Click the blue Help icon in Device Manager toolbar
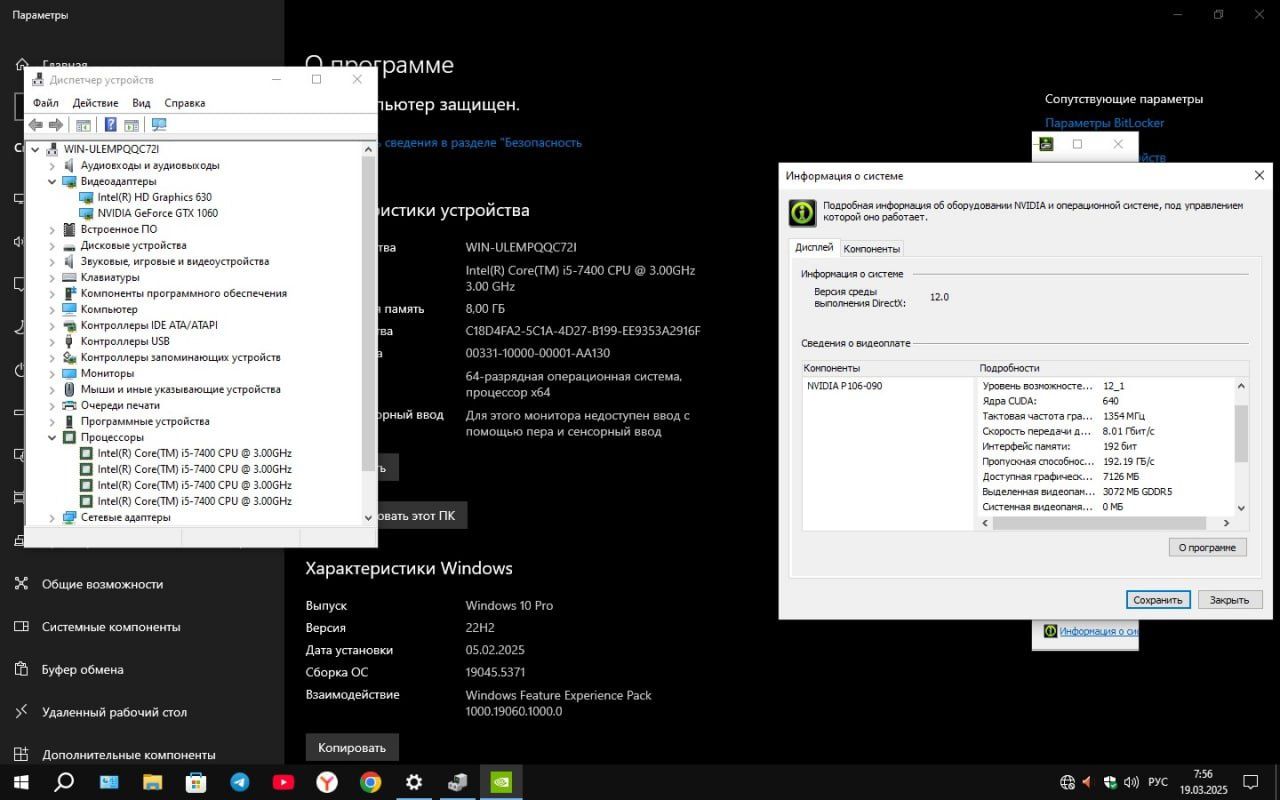Image resolution: width=1280 pixels, height=800 pixels. pyautogui.click(x=111, y=125)
